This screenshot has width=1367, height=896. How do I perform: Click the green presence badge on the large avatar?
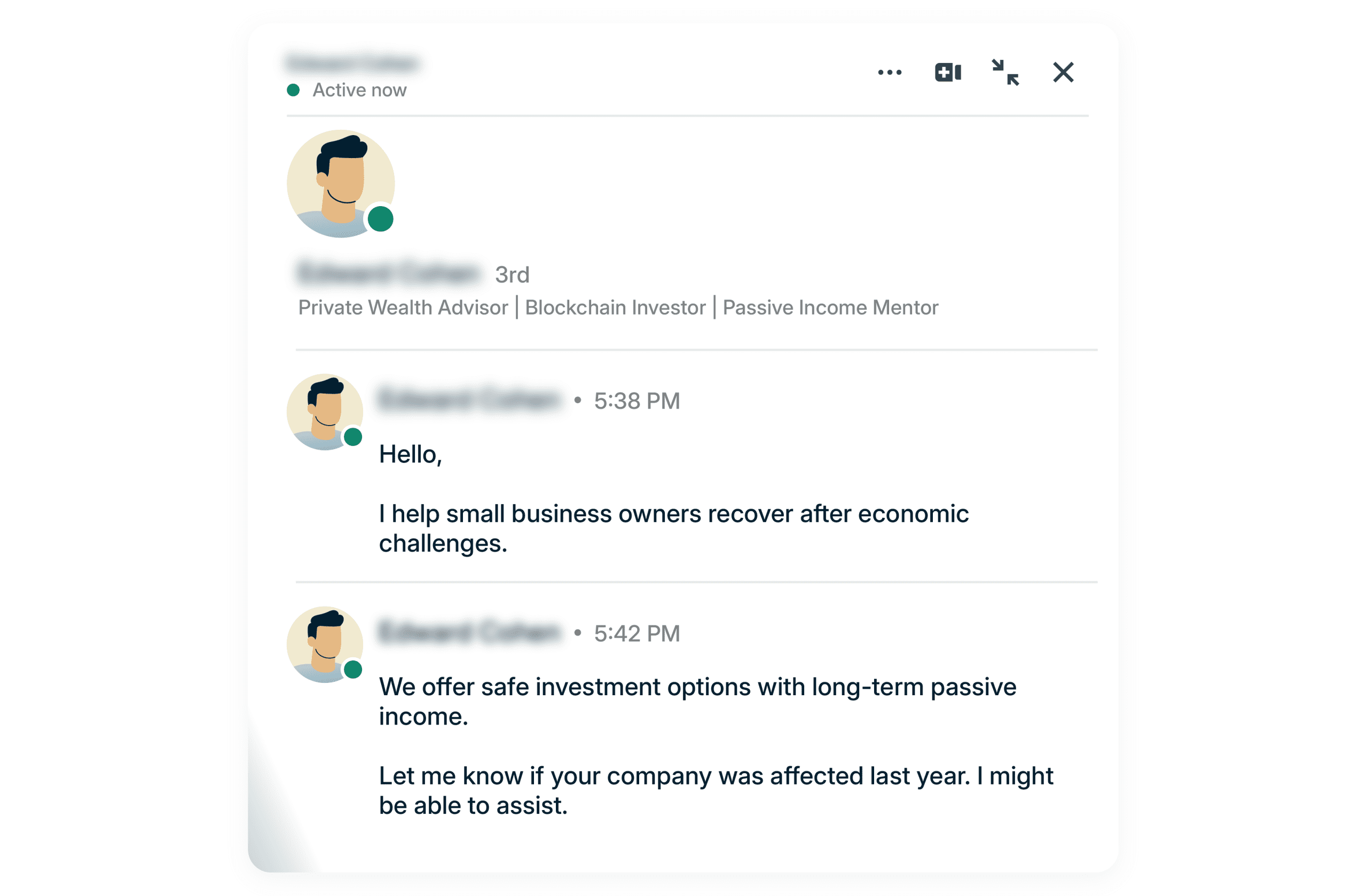coord(380,218)
